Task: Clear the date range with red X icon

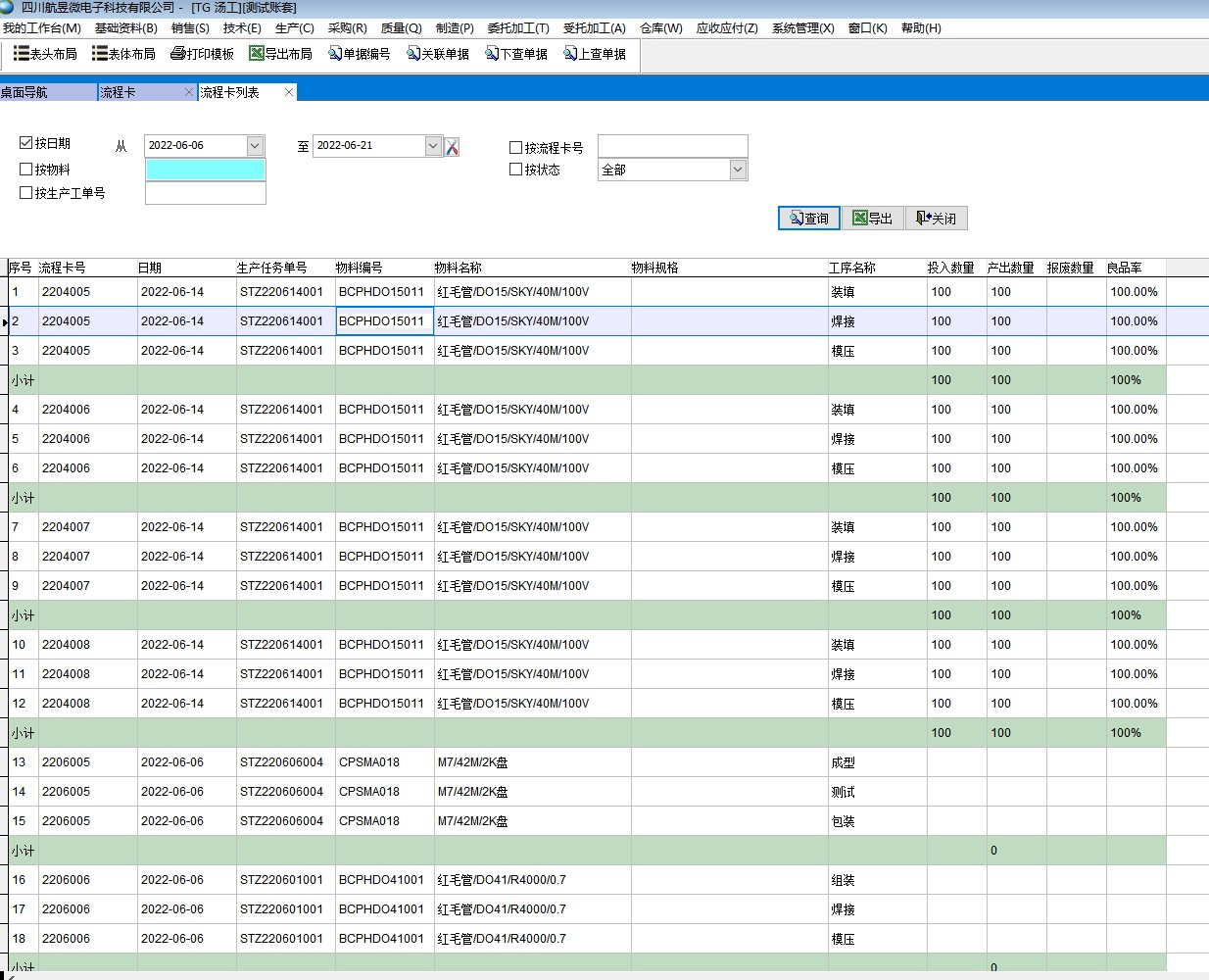Action: coord(452,147)
